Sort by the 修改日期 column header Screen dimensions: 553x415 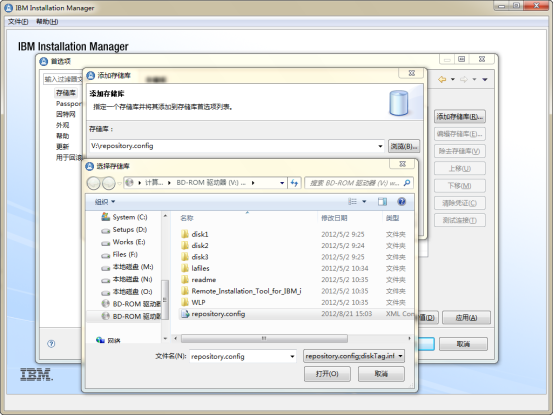pos(334,218)
